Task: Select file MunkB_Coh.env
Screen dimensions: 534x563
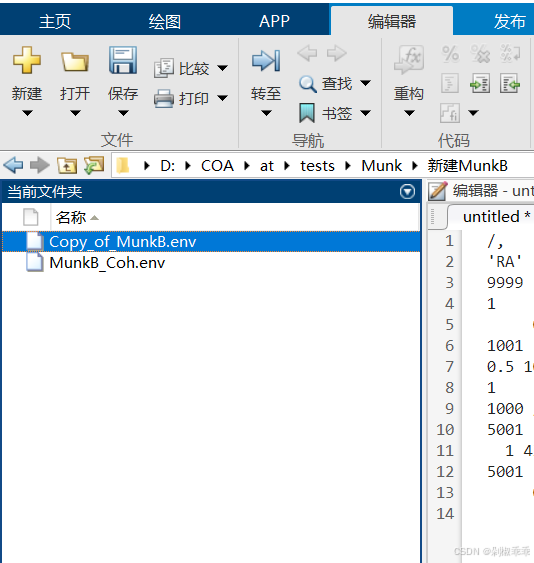Action: (211, 263)
